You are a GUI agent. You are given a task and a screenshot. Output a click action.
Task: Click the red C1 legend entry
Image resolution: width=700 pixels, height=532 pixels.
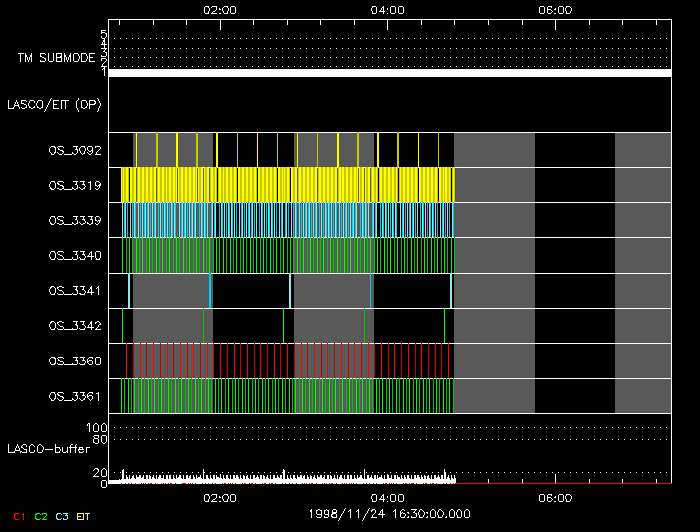(18, 516)
